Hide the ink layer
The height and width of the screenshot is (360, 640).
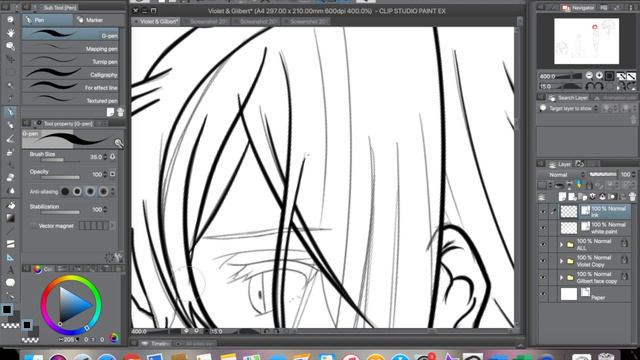(x=543, y=212)
